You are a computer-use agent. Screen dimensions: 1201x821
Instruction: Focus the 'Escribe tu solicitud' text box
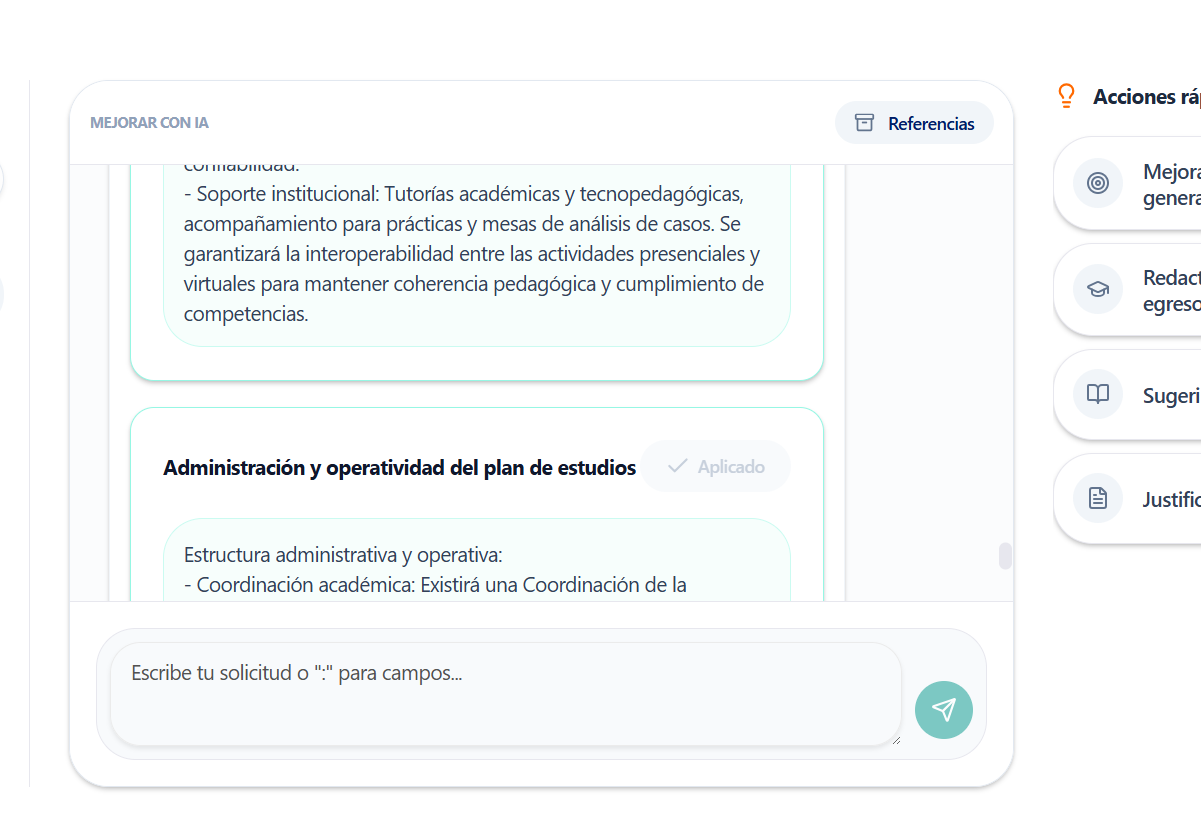pyautogui.click(x=505, y=693)
